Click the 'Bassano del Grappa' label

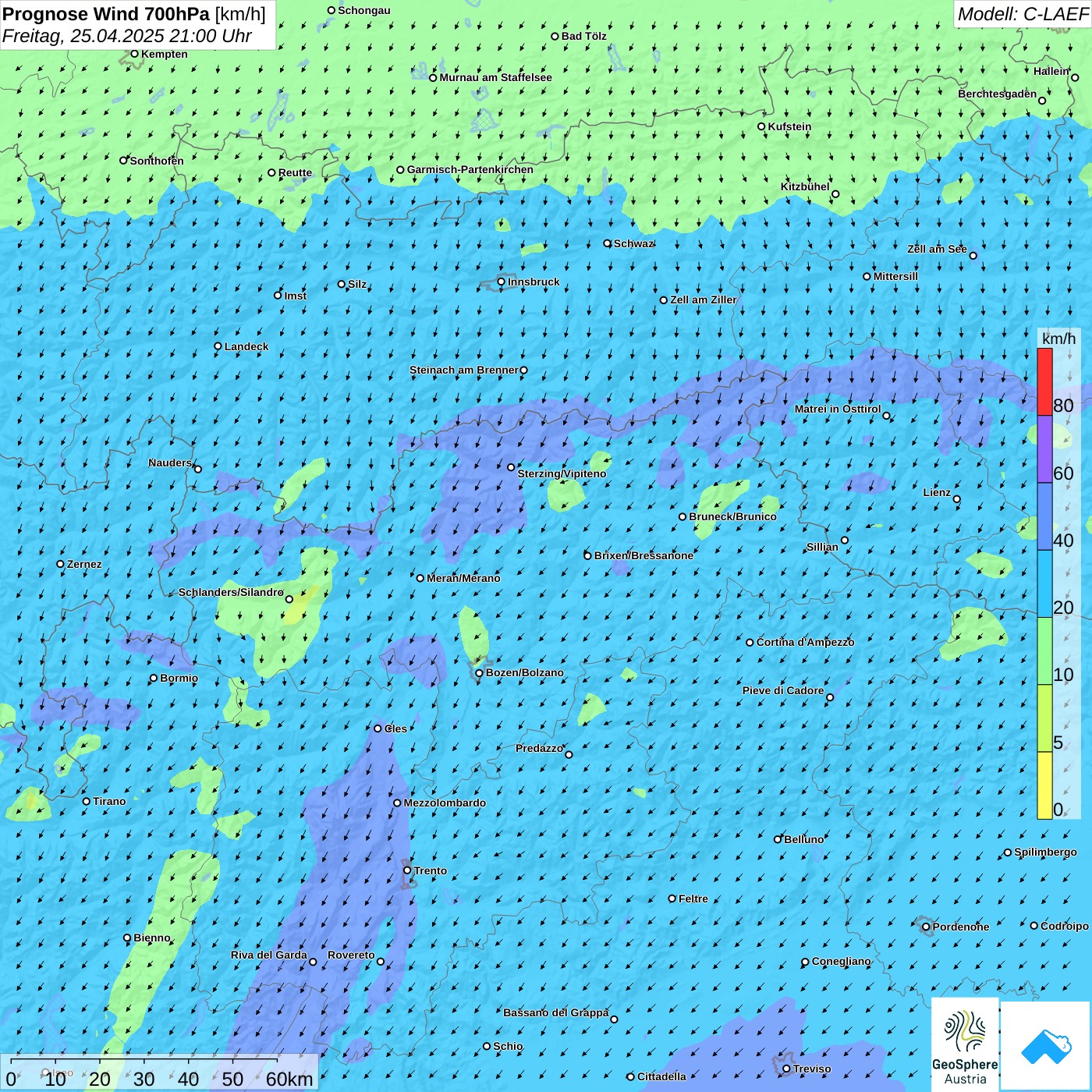[556, 1012]
